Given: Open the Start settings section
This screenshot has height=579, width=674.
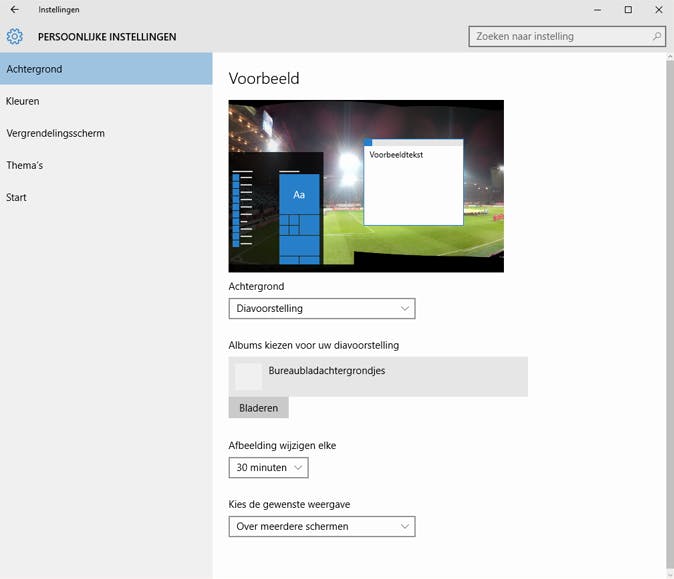Looking at the screenshot, I should tap(106, 197).
